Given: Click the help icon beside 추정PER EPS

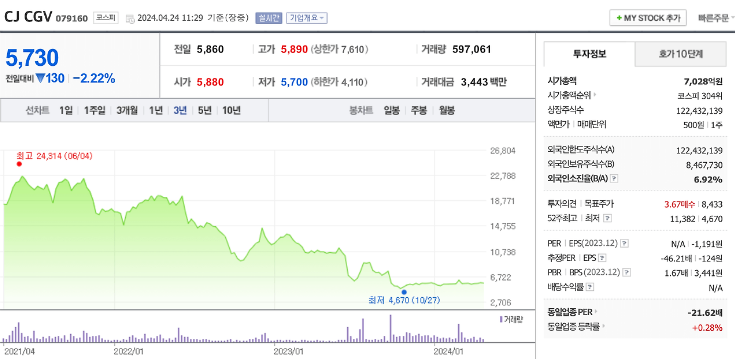Looking at the screenshot, I should coord(602,258).
